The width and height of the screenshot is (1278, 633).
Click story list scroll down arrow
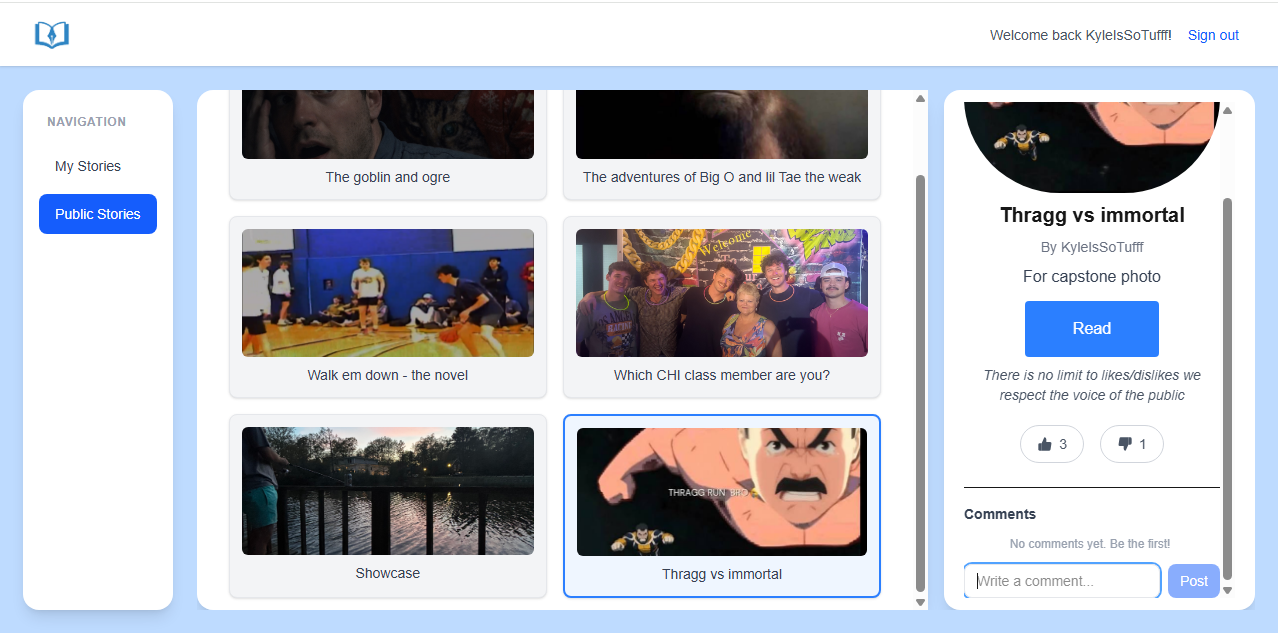coord(920,602)
